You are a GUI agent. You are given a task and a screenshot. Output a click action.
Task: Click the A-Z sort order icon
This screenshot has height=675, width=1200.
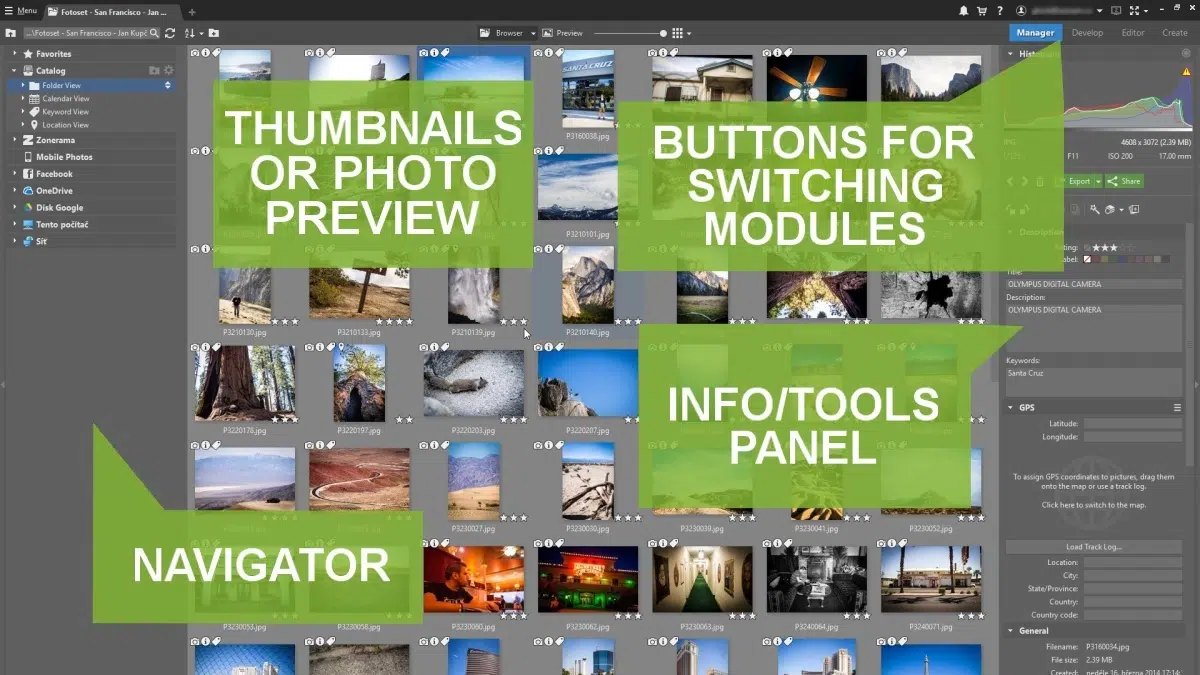click(x=192, y=33)
